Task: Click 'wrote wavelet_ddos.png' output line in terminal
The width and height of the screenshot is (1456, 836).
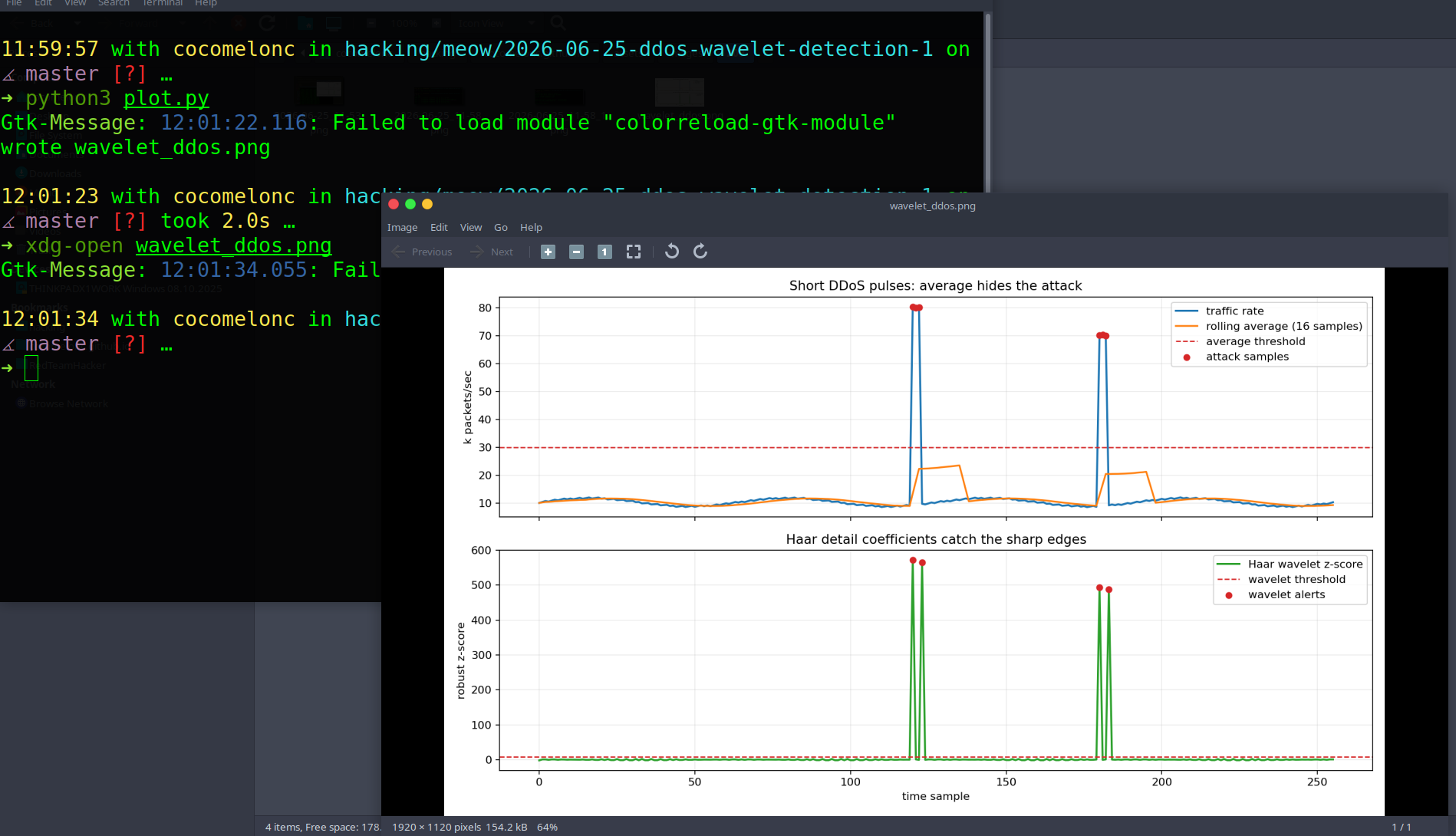Action: pyautogui.click(x=136, y=147)
